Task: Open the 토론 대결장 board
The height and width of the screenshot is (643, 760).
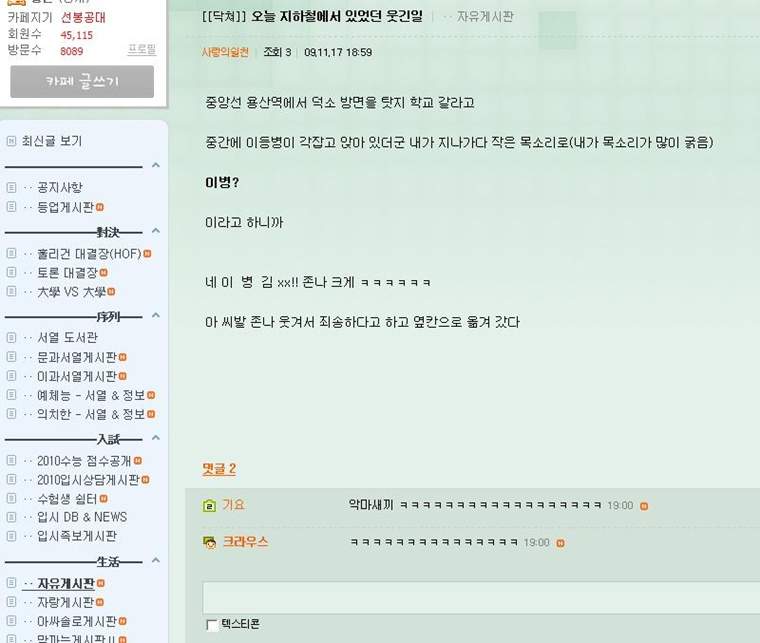Action: pyautogui.click(x=67, y=273)
